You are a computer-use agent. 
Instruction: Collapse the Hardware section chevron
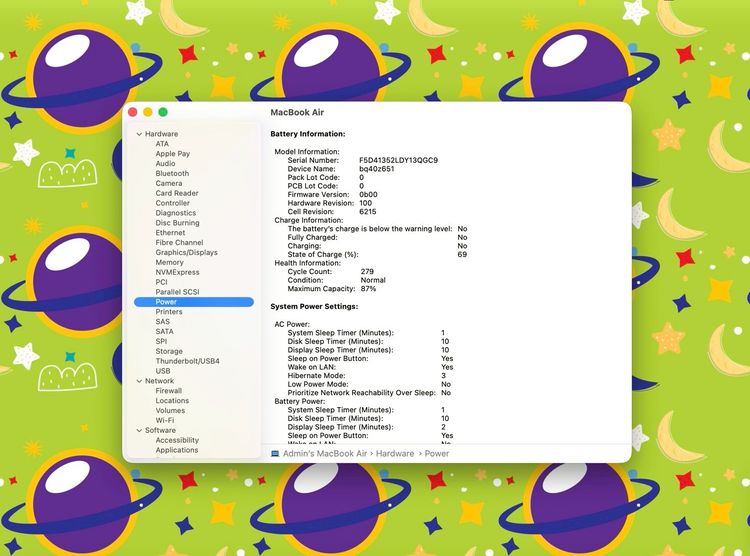139,134
